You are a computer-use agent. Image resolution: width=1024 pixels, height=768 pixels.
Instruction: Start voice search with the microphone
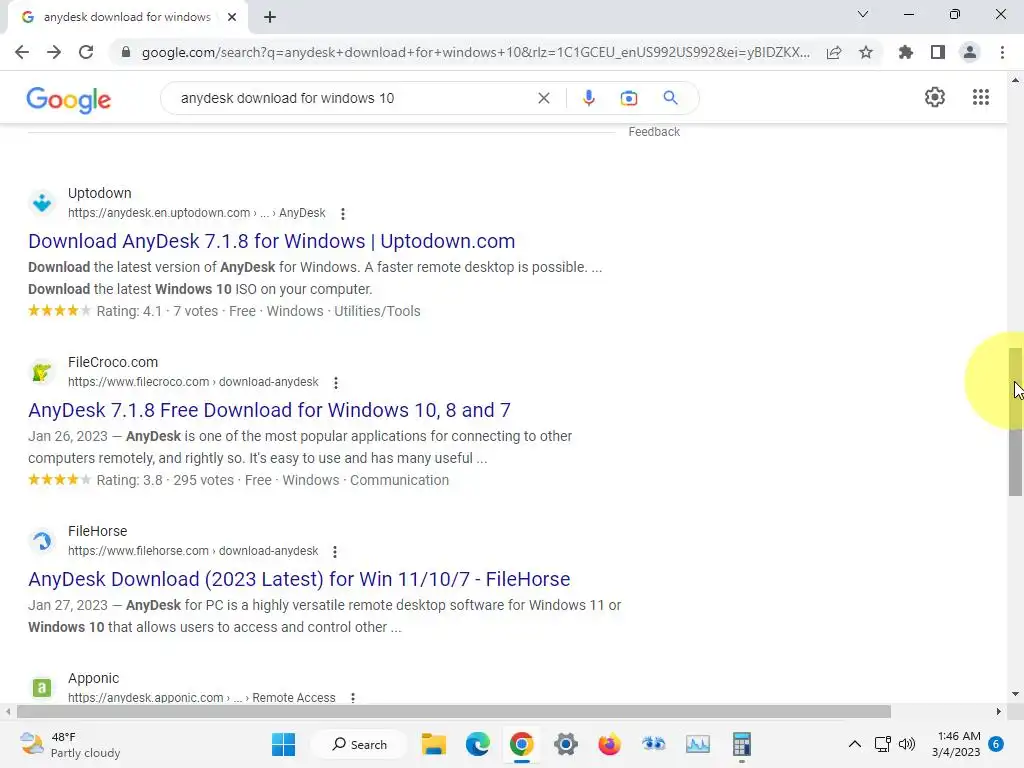pyautogui.click(x=588, y=98)
